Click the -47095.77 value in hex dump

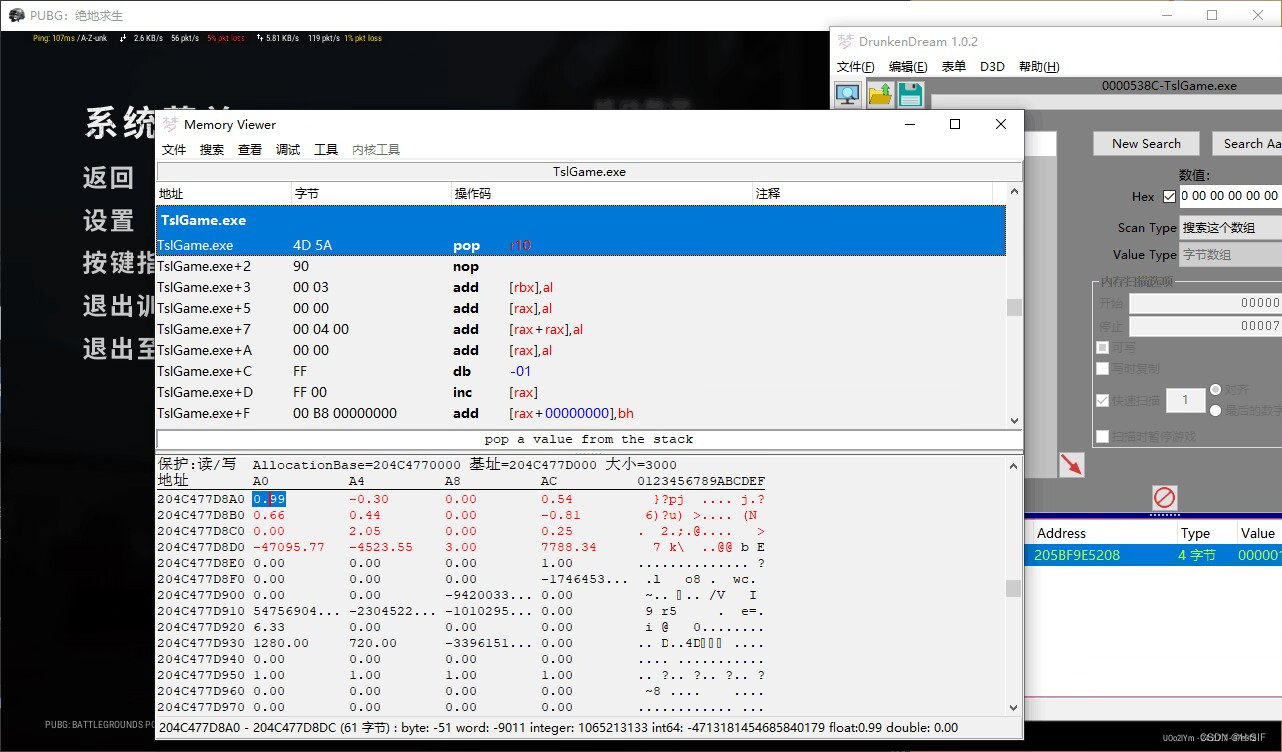coord(289,547)
